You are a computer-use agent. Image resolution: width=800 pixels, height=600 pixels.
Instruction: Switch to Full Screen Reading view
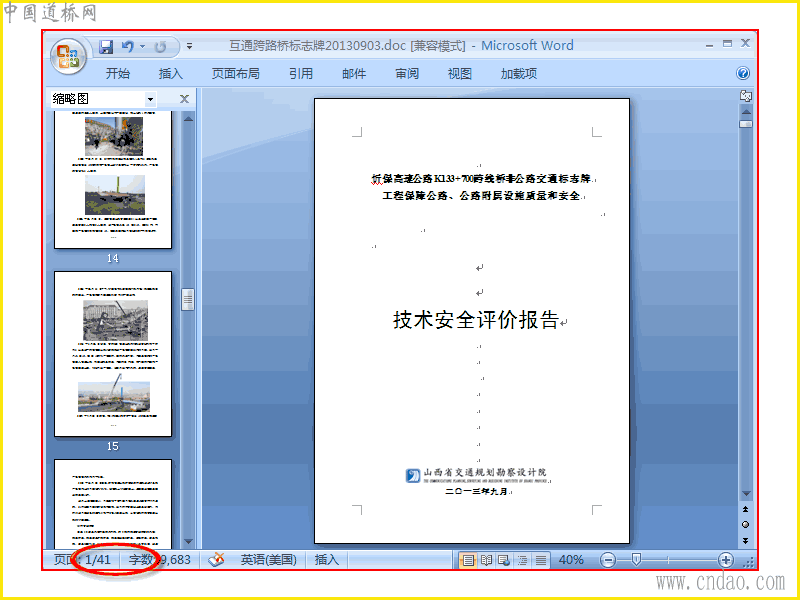point(486,560)
